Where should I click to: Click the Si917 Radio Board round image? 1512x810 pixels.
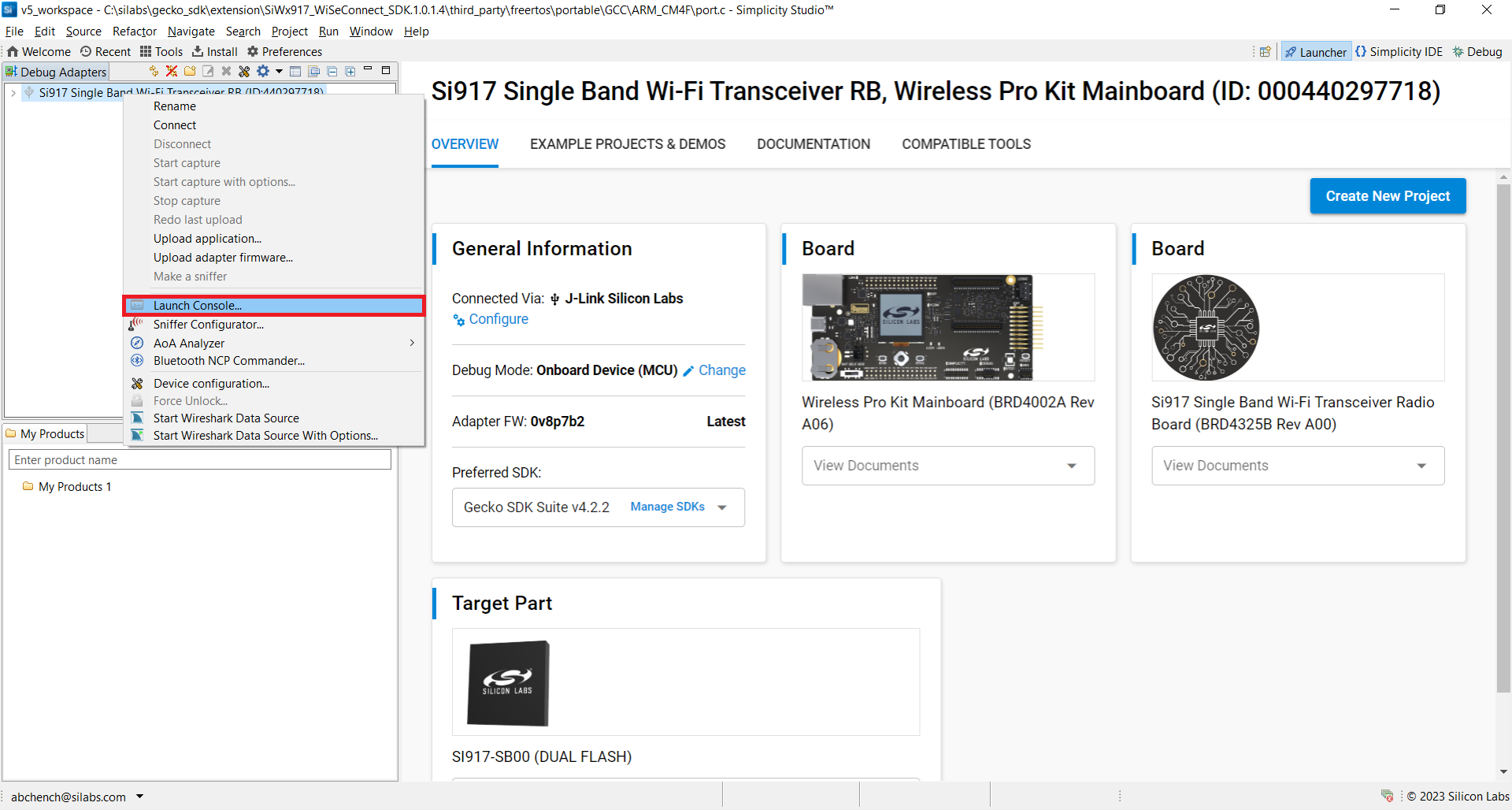1206,327
